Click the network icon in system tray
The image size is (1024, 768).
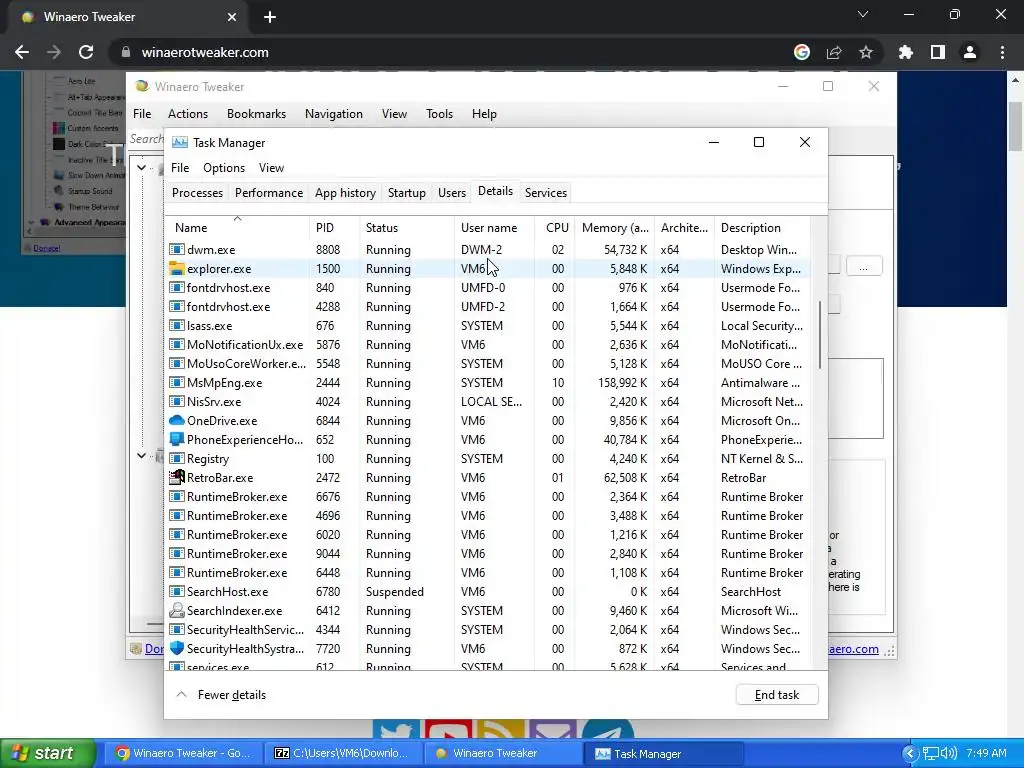[931, 753]
